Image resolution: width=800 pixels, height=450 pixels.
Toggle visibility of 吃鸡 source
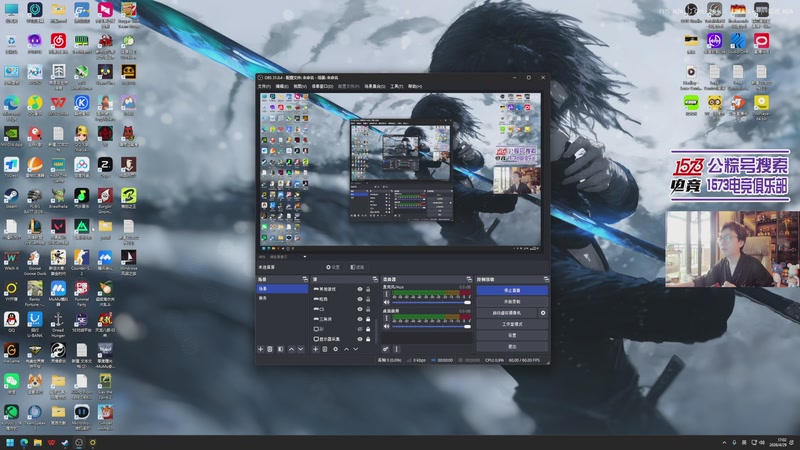(x=360, y=299)
